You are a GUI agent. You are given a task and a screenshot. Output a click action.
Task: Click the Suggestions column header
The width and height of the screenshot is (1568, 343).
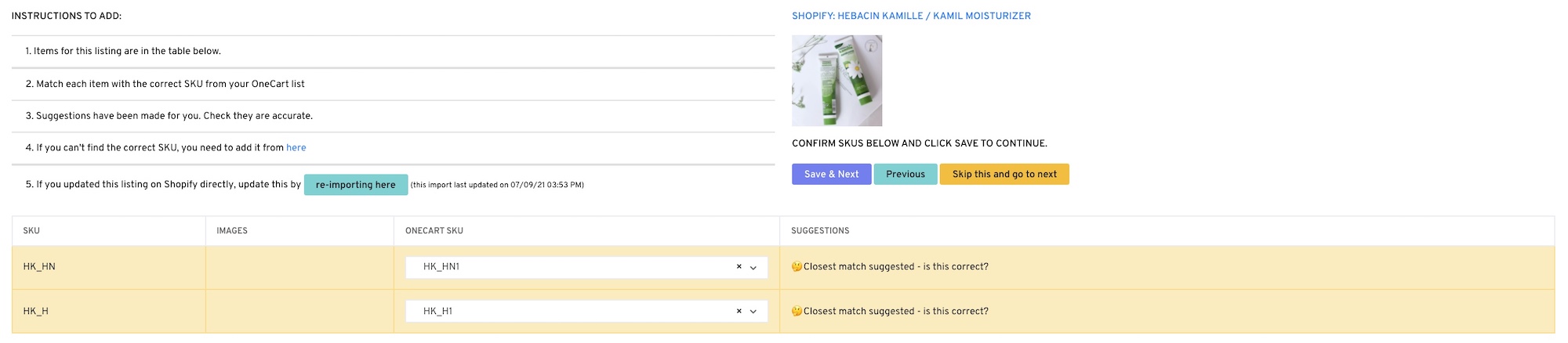[x=819, y=231]
